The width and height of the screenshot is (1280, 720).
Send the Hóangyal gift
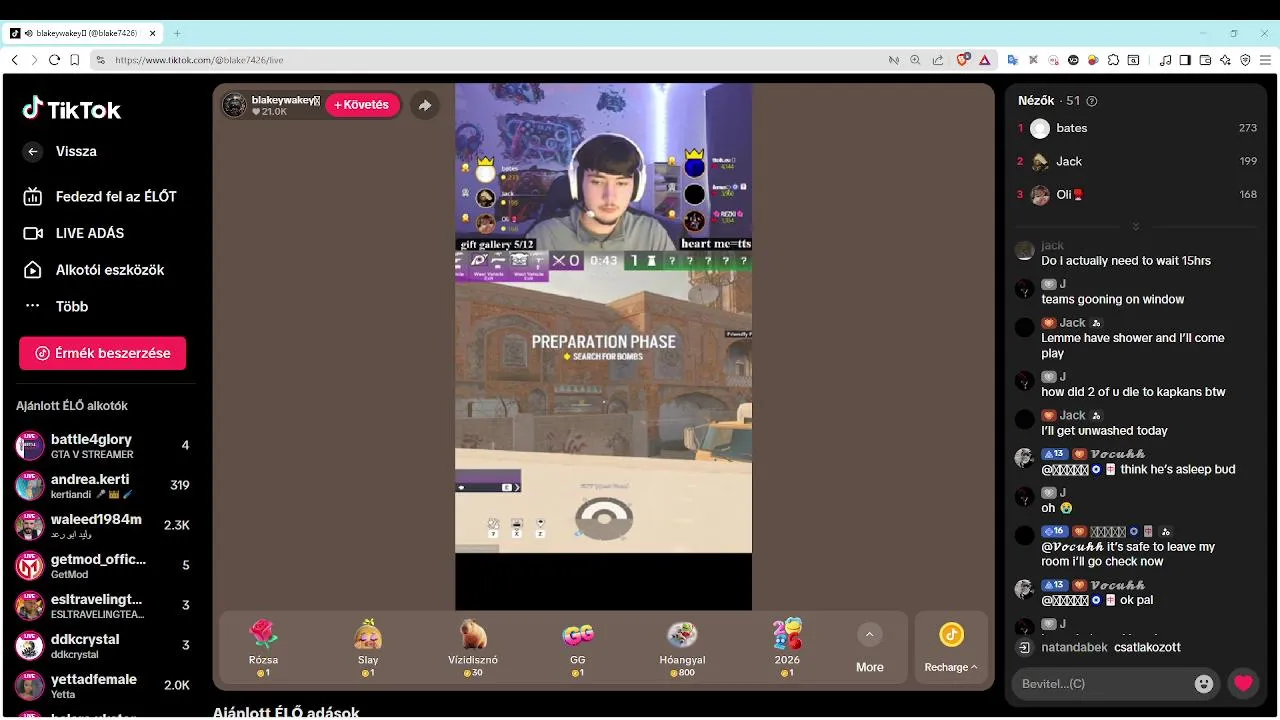click(x=682, y=648)
